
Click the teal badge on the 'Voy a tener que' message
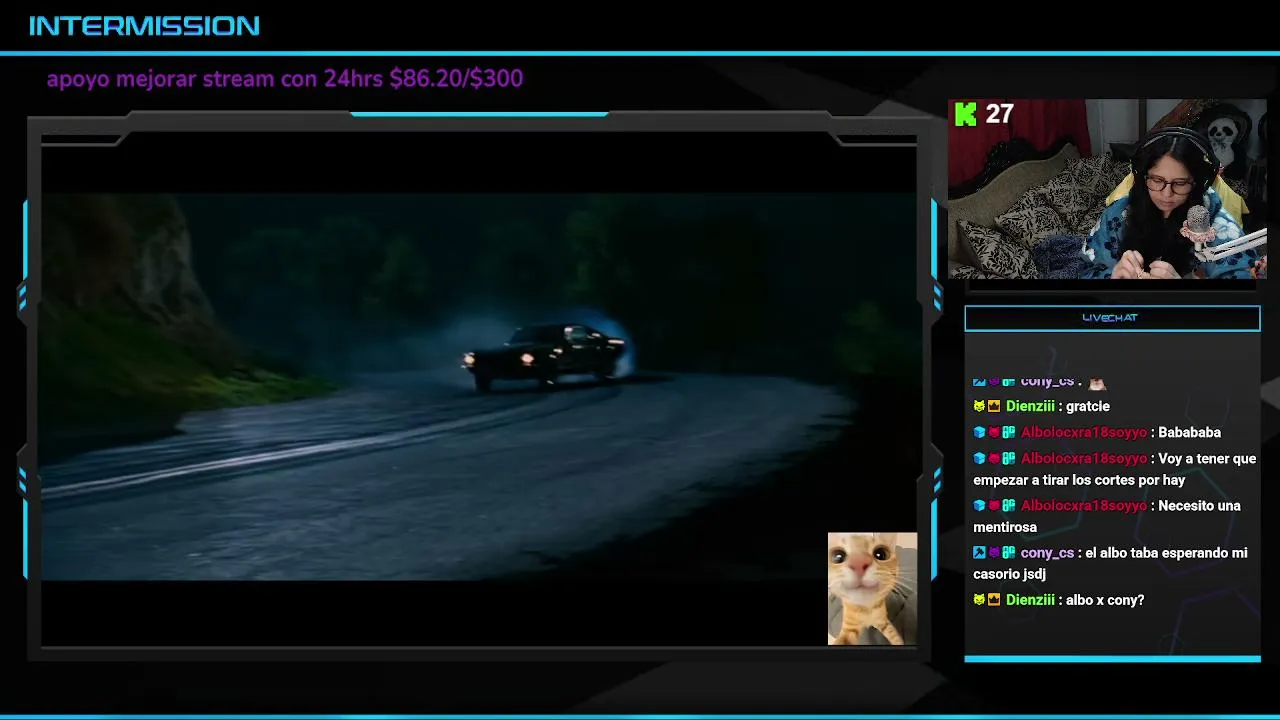click(x=1009, y=458)
